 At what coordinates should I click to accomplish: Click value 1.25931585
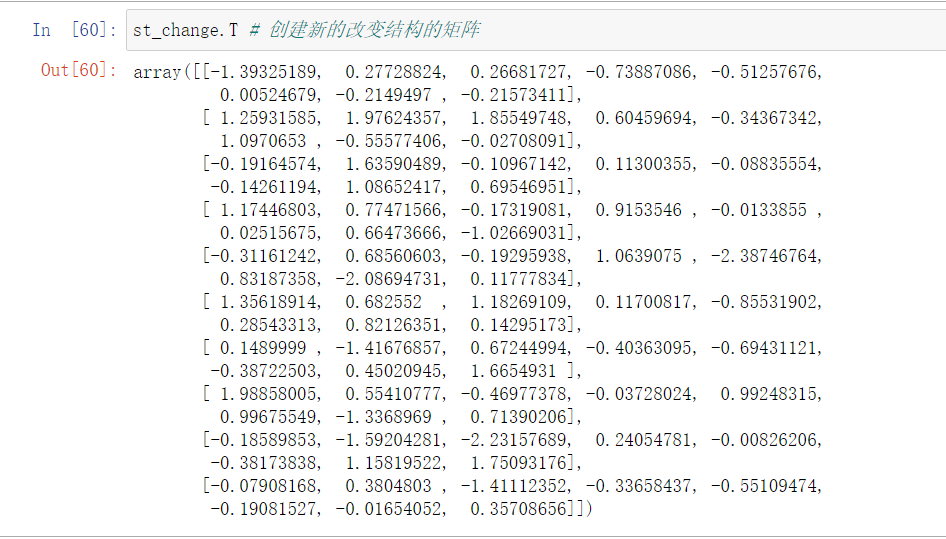pos(268,118)
